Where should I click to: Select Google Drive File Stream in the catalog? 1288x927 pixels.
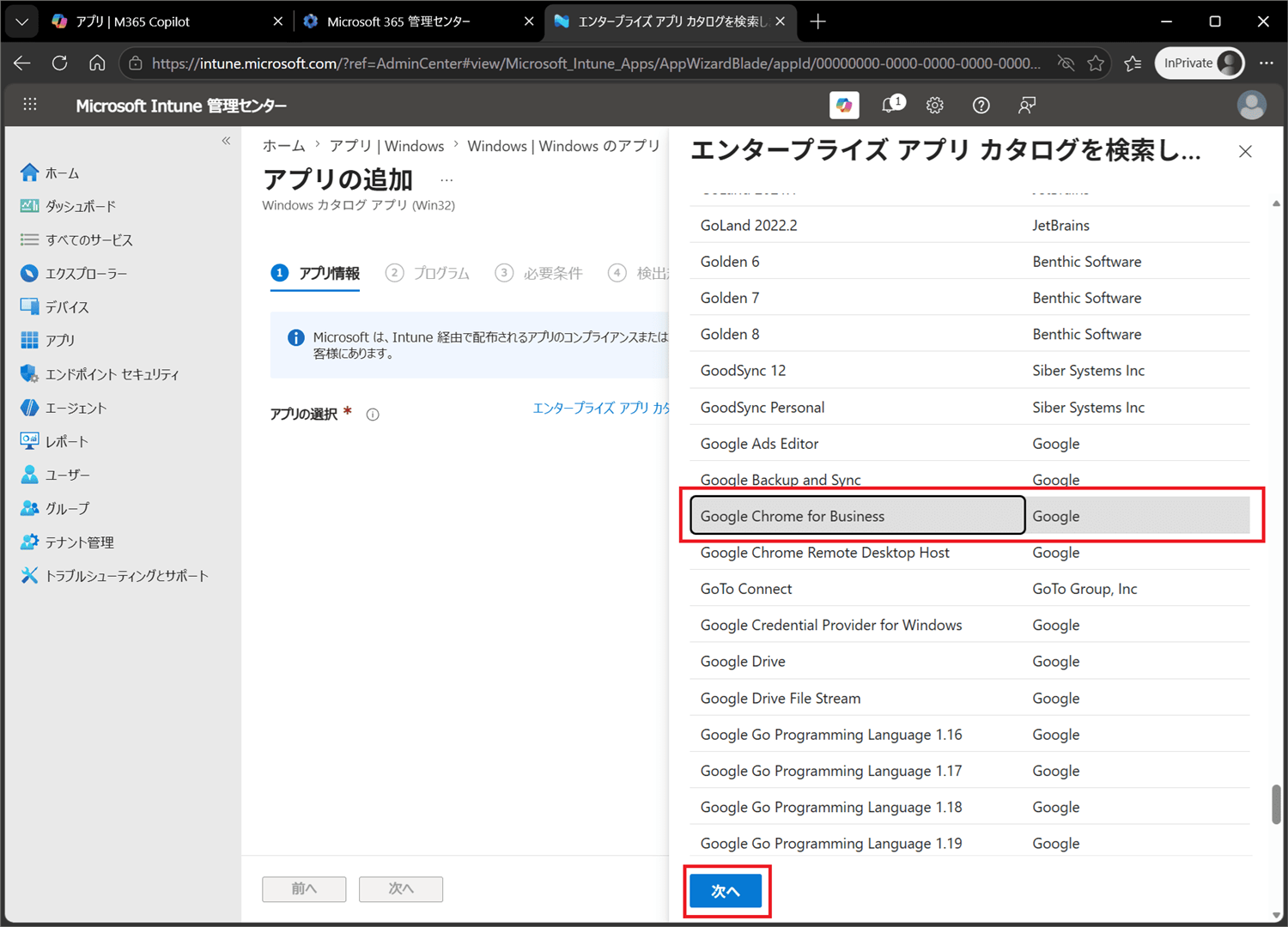(970, 698)
